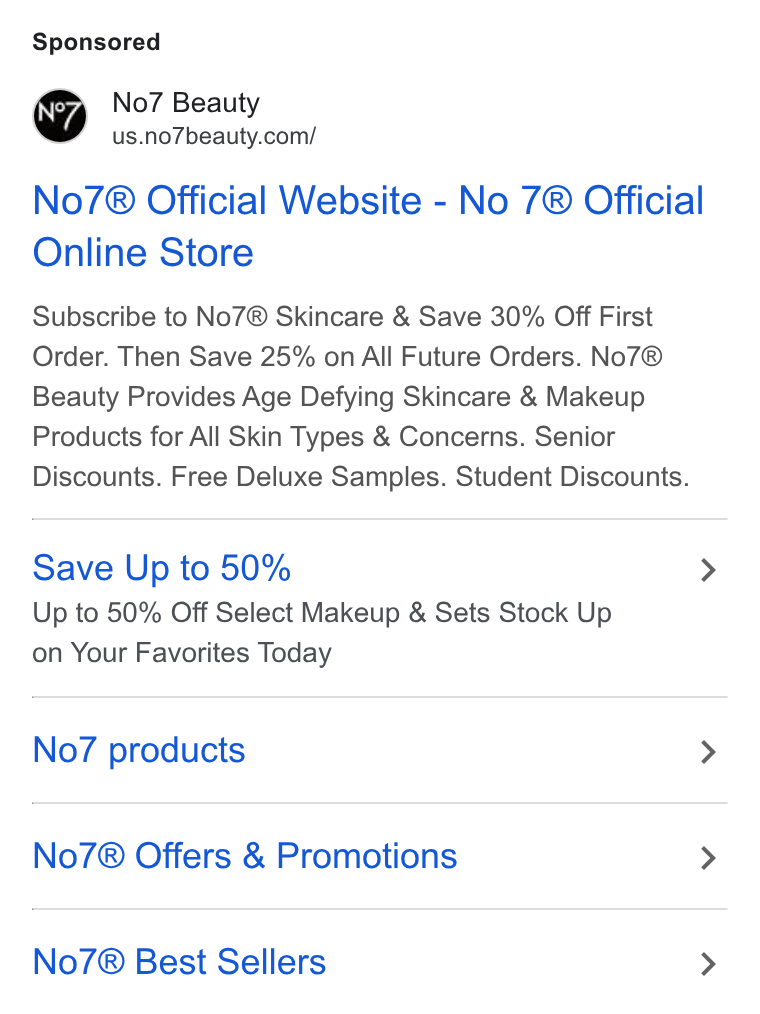Open No7 Offers & Promotions link
Viewport: 760px width, 1014px height.
[244, 856]
